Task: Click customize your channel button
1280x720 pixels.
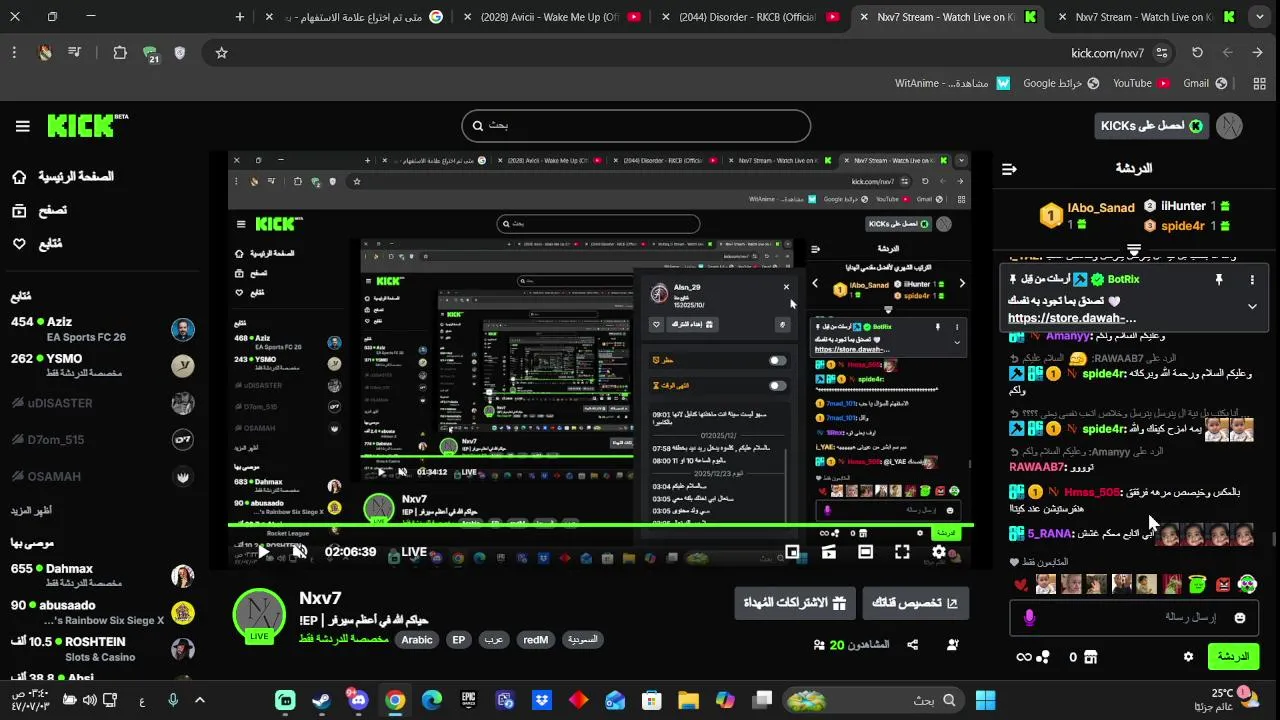Action: 915,603
